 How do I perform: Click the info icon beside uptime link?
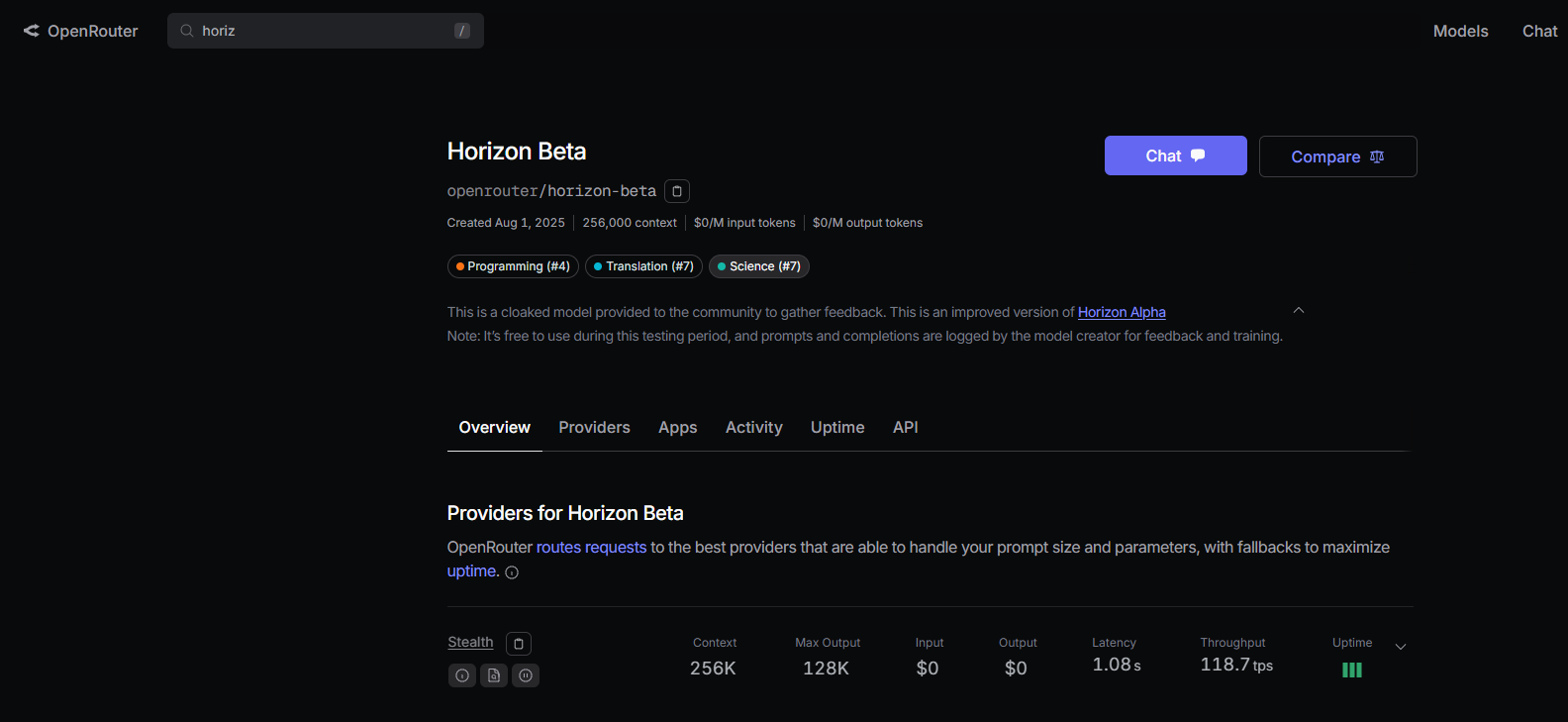pyautogui.click(x=512, y=572)
